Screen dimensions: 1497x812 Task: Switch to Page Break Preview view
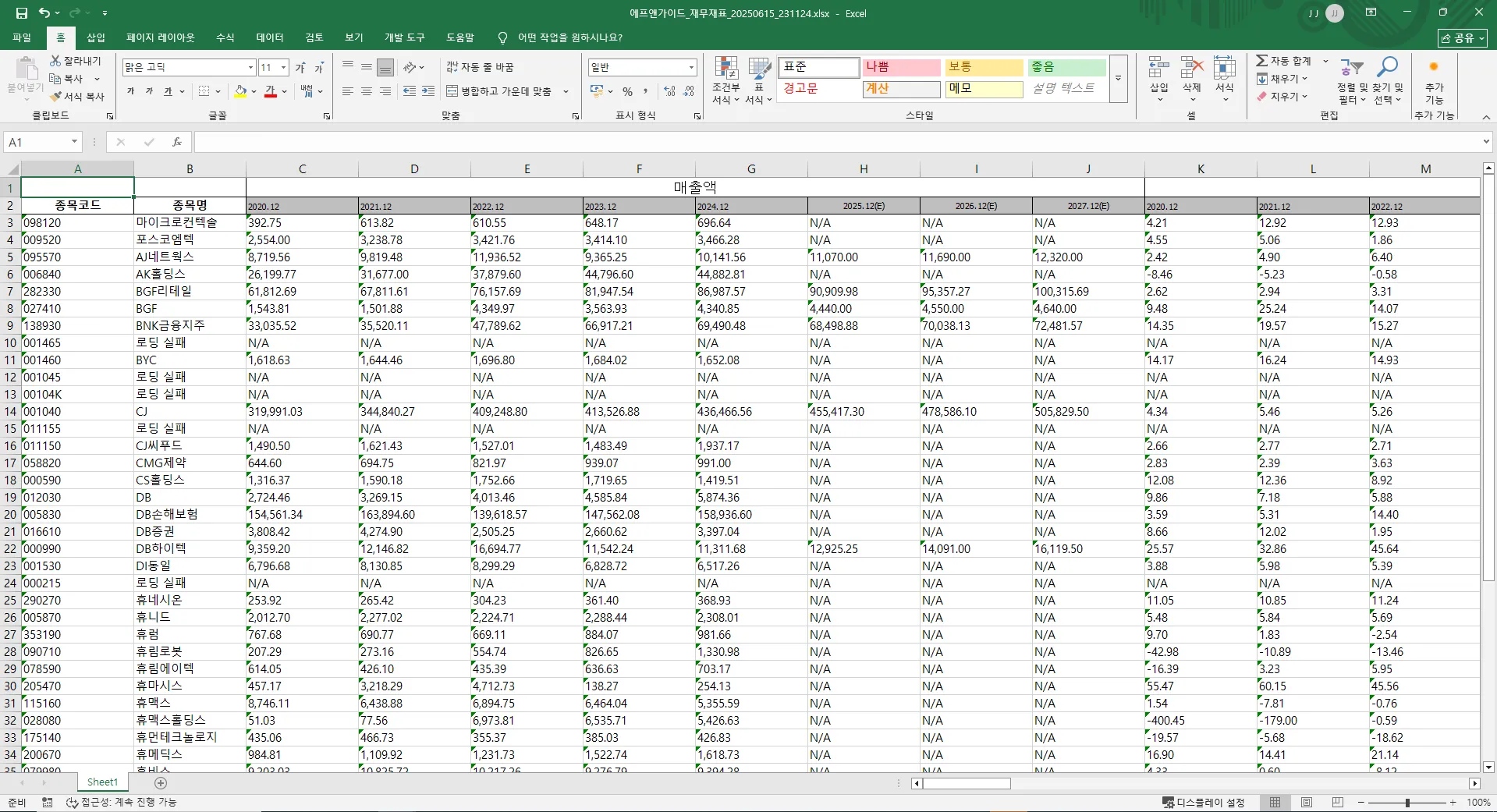pos(1338,803)
